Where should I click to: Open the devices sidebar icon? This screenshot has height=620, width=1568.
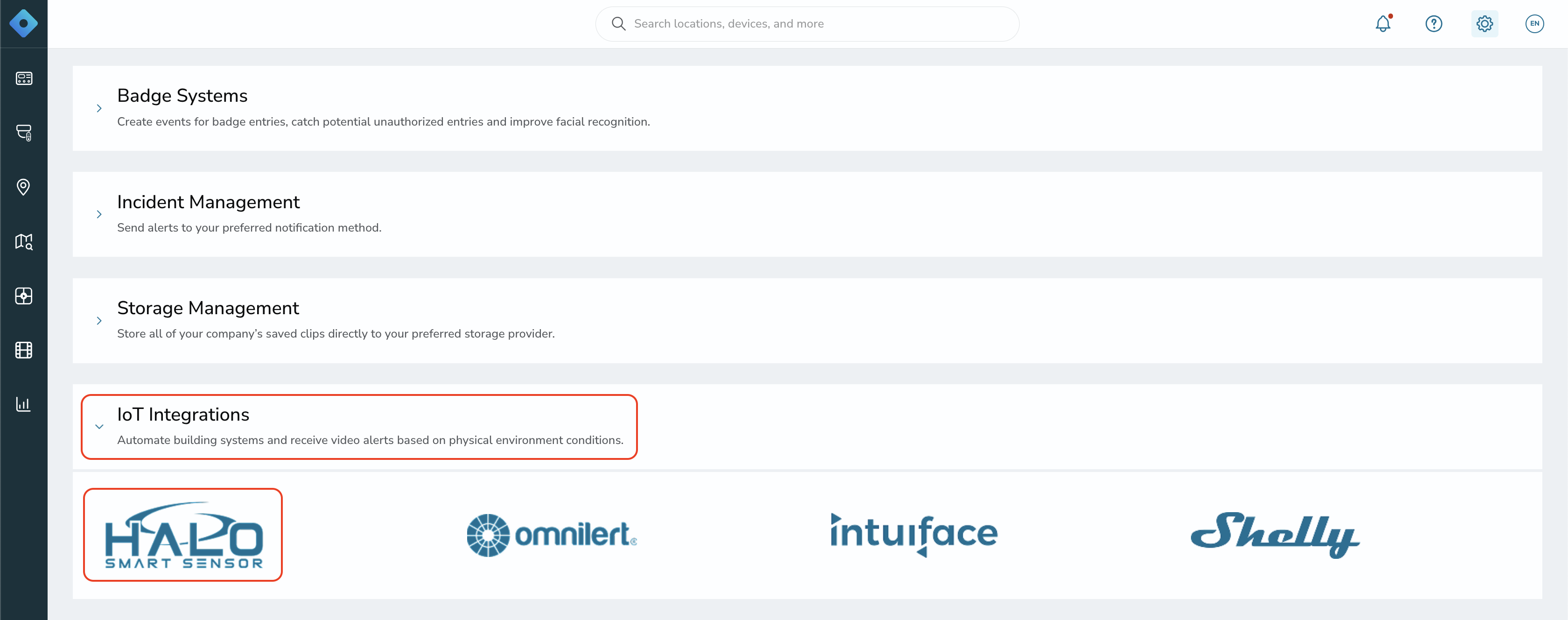24,133
